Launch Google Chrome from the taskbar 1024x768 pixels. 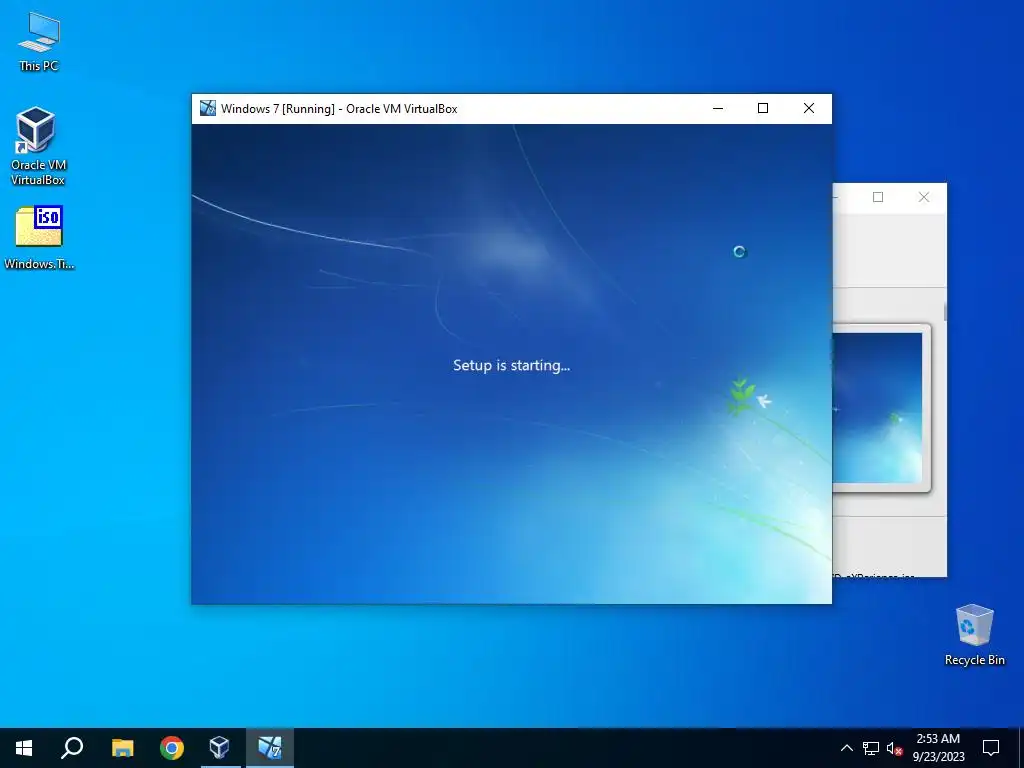click(x=172, y=748)
